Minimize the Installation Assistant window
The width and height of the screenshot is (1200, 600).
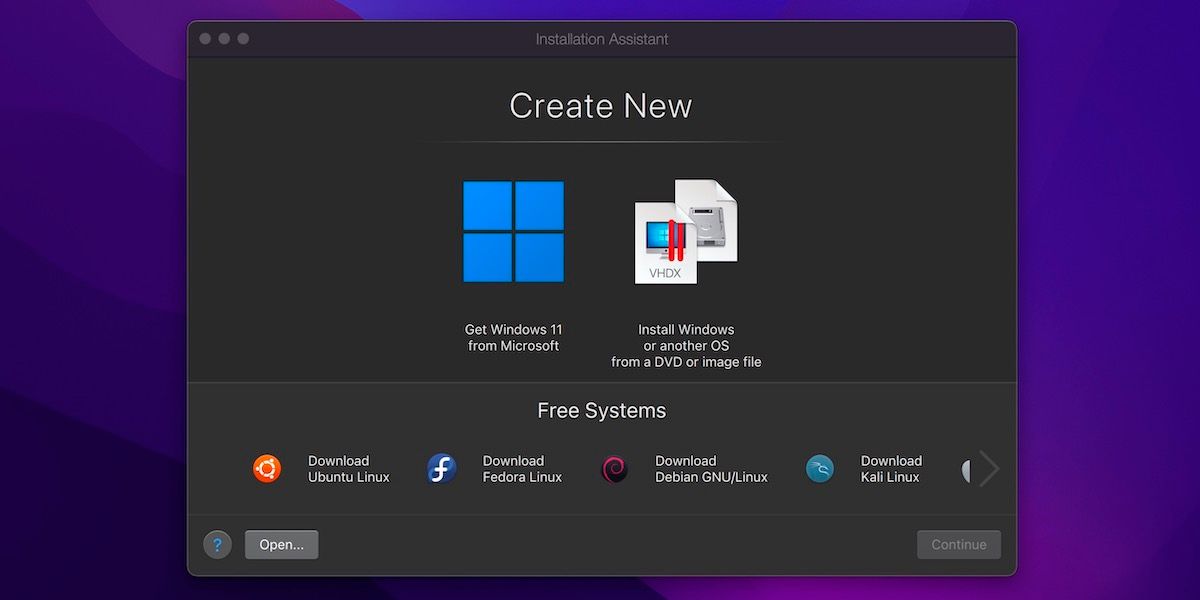(224, 39)
